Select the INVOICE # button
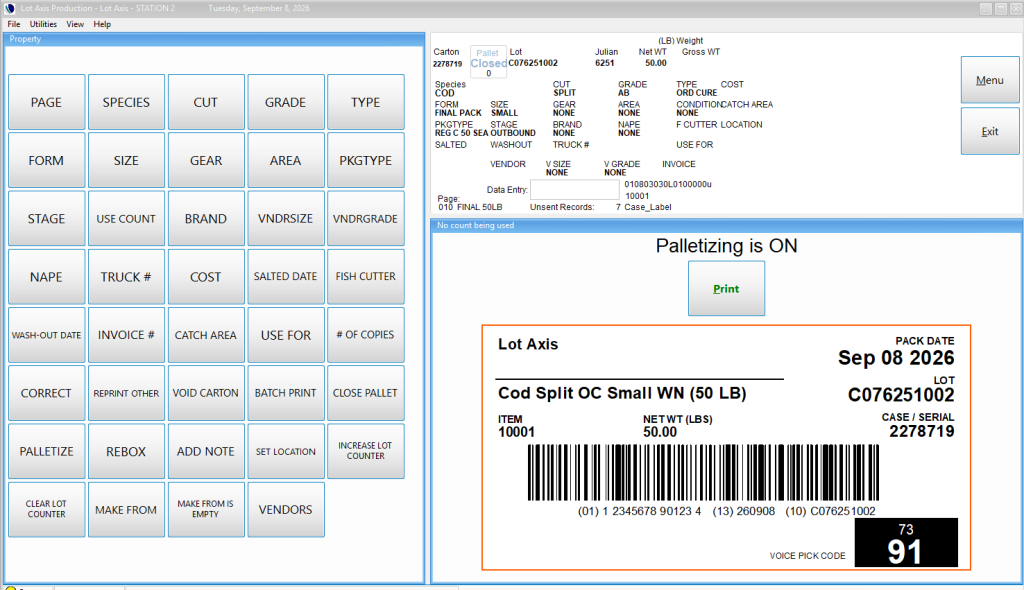This screenshot has height=590, width=1024. coord(126,335)
